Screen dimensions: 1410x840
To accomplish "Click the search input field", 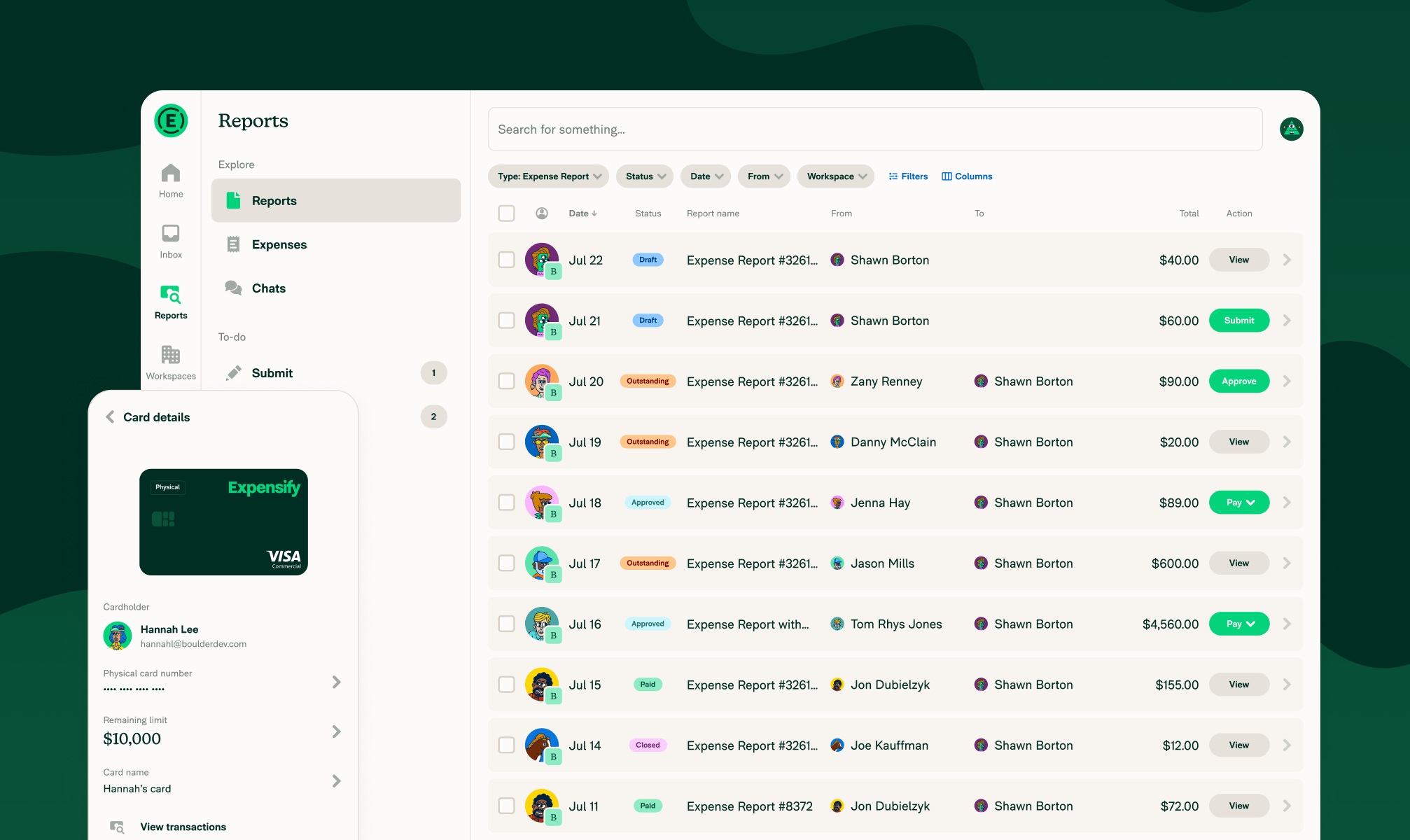I will click(x=875, y=129).
